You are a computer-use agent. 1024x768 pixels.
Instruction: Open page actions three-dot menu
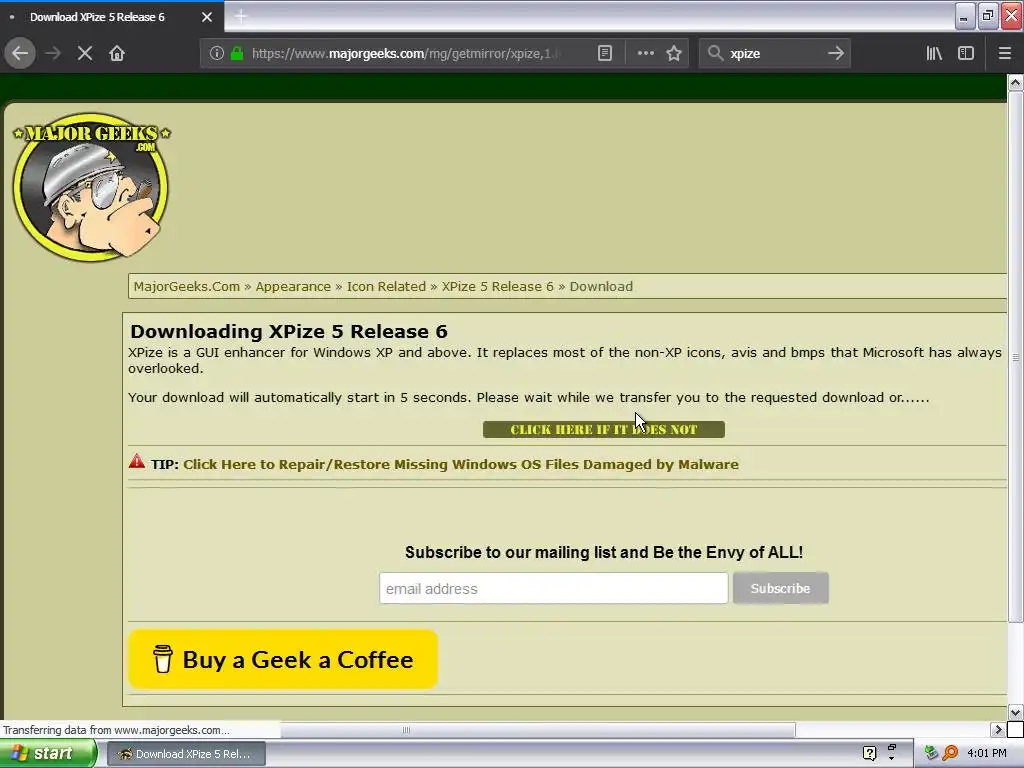[x=645, y=54]
